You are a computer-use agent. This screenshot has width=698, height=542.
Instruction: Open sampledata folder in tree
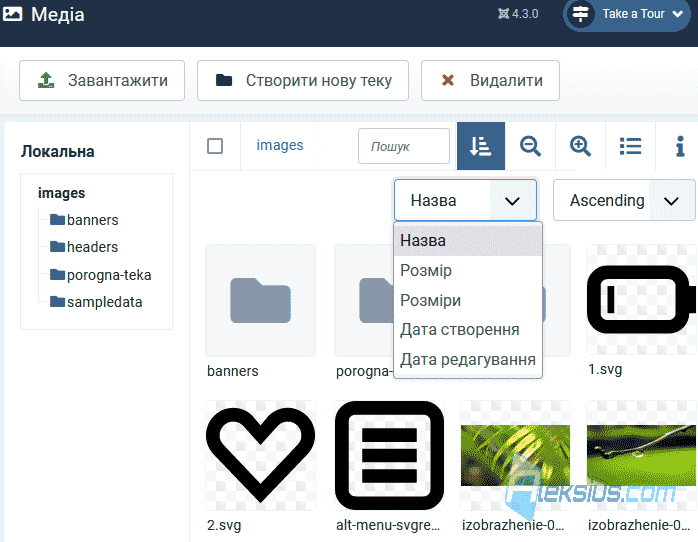[x=105, y=302]
